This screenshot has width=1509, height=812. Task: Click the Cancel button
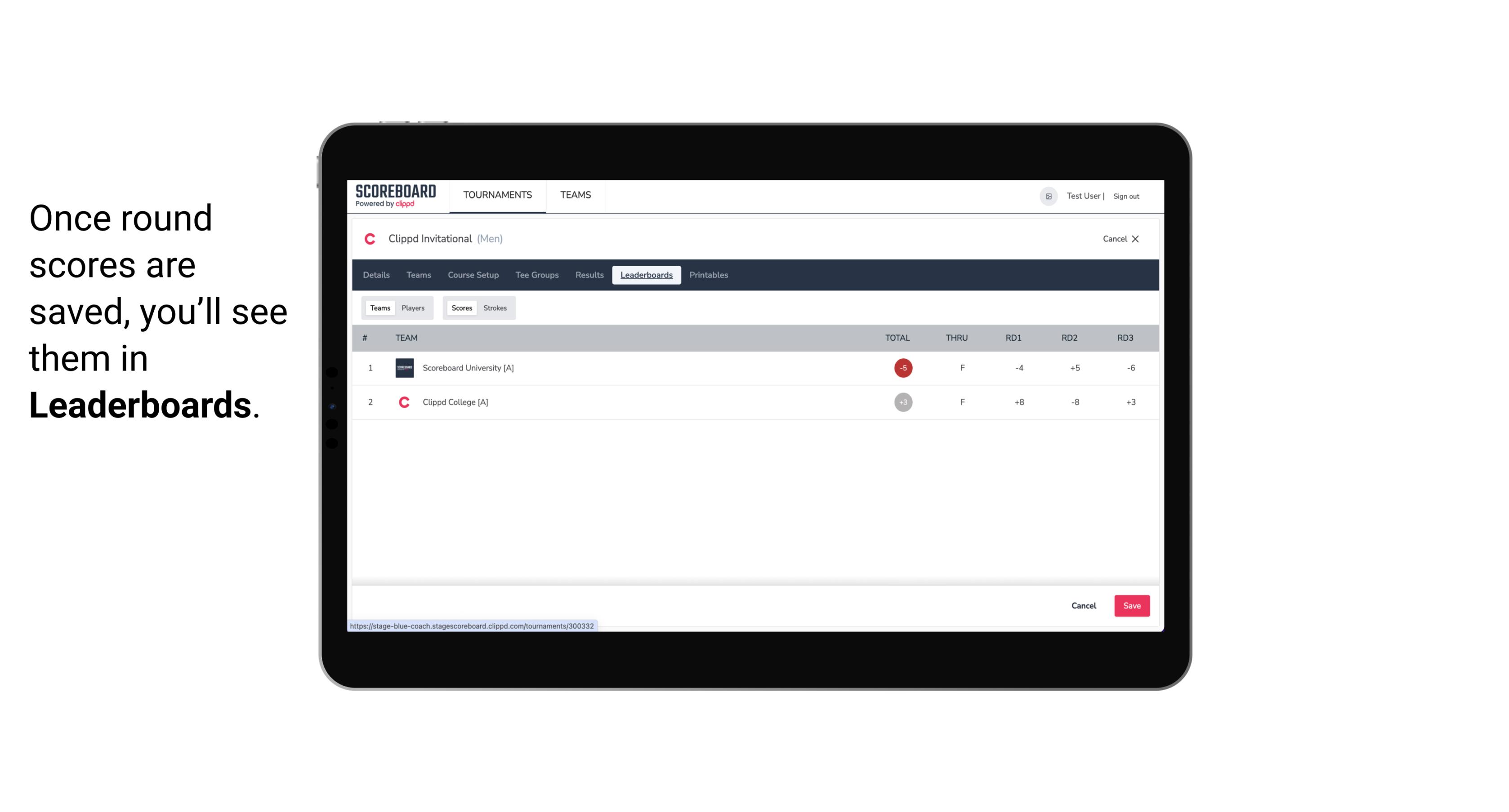coord(1084,605)
